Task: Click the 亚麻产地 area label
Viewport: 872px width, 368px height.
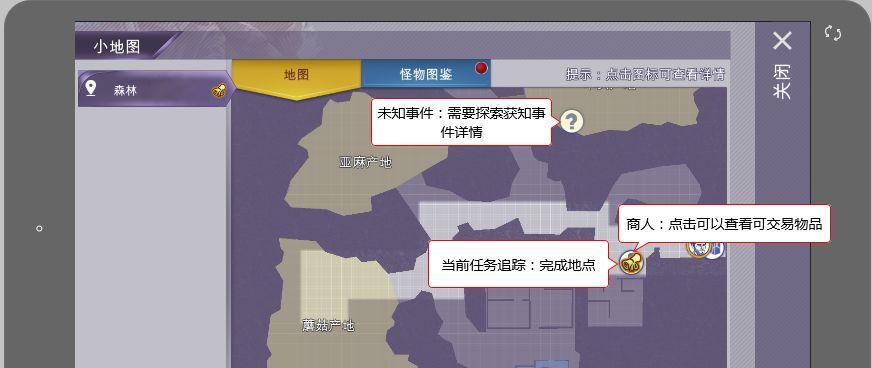Action: (x=365, y=162)
